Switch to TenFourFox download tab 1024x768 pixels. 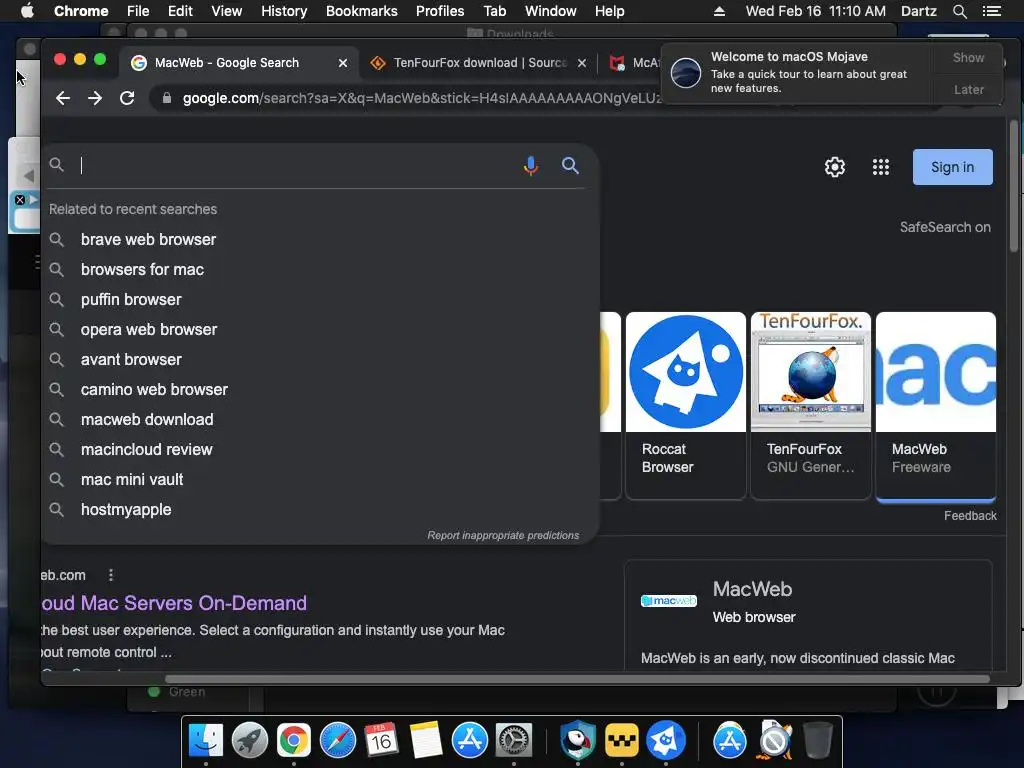[x=479, y=63]
